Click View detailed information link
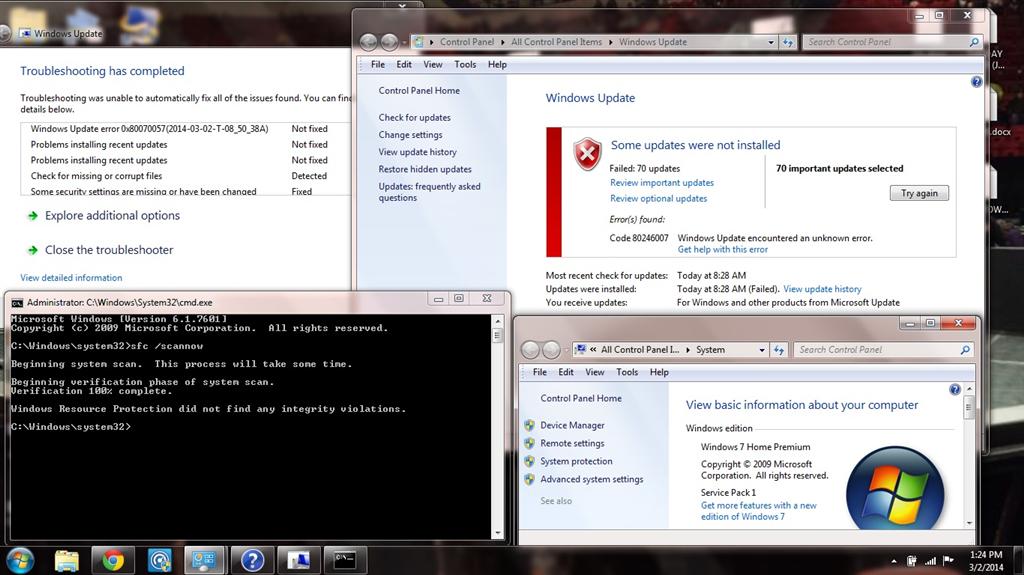The height and width of the screenshot is (575, 1024). pyautogui.click(x=71, y=278)
